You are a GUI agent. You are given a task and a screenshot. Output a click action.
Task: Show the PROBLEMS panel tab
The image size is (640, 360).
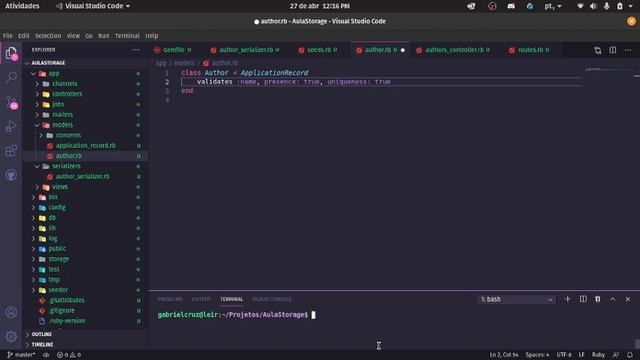[x=170, y=299]
